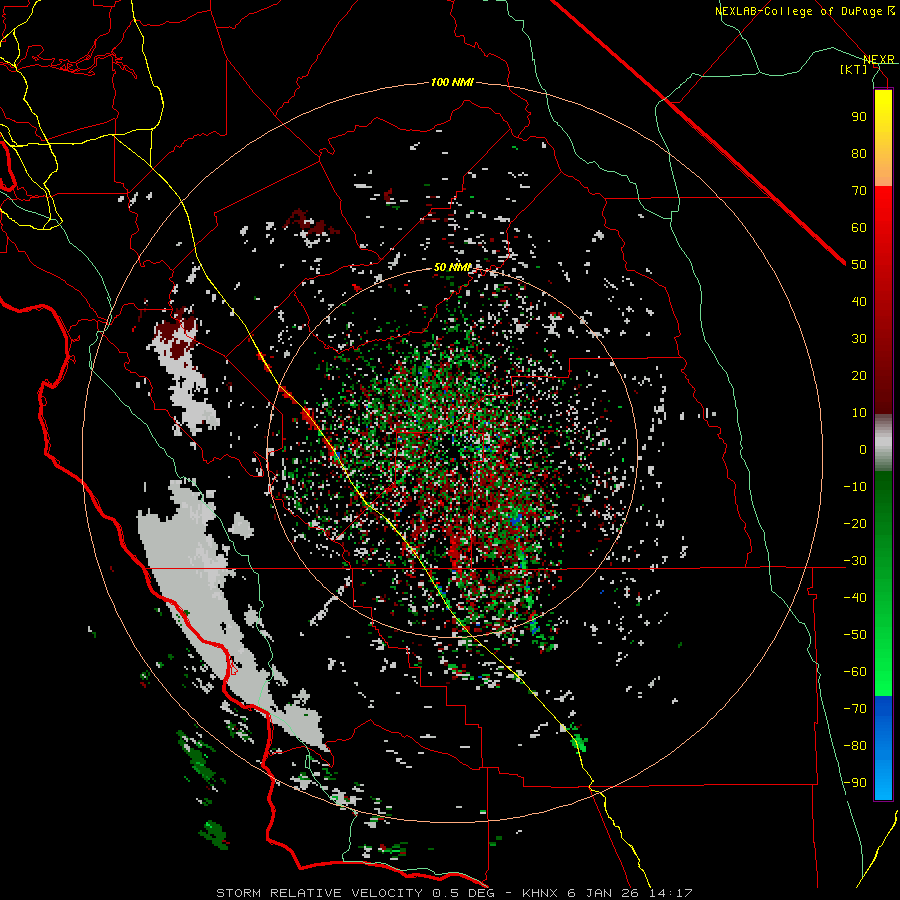Click the 60 value on the velocity scale

click(859, 228)
